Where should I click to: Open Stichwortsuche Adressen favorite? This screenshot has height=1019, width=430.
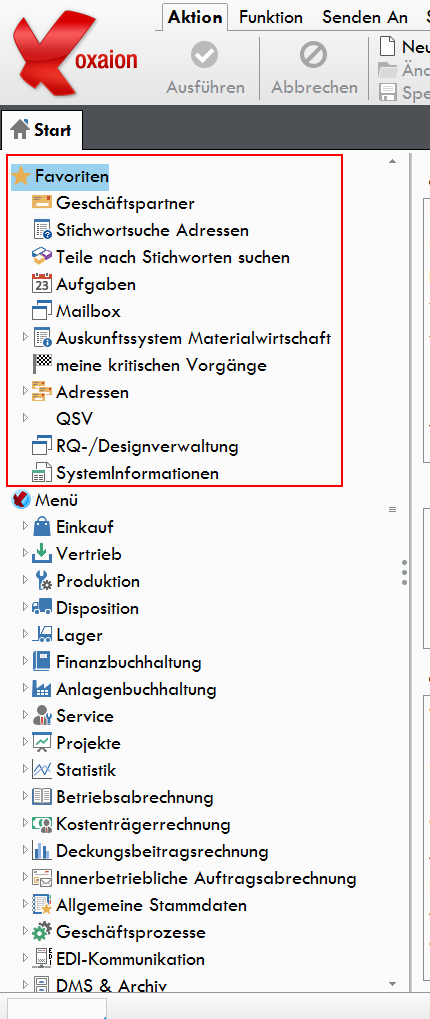click(152, 230)
